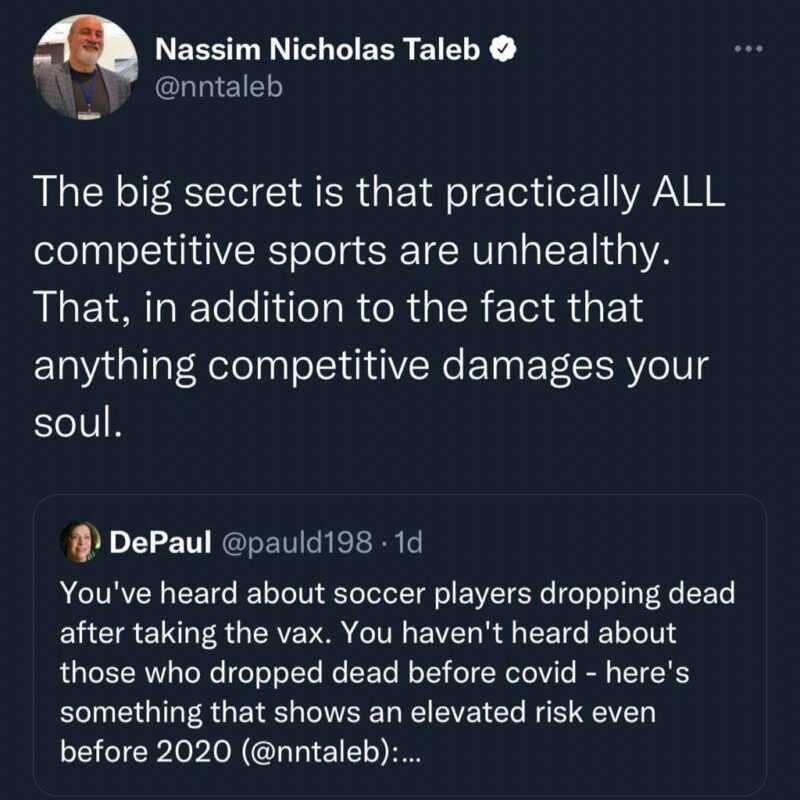
Task: Click the quoted line mentioning soccer players
Action: point(398,594)
